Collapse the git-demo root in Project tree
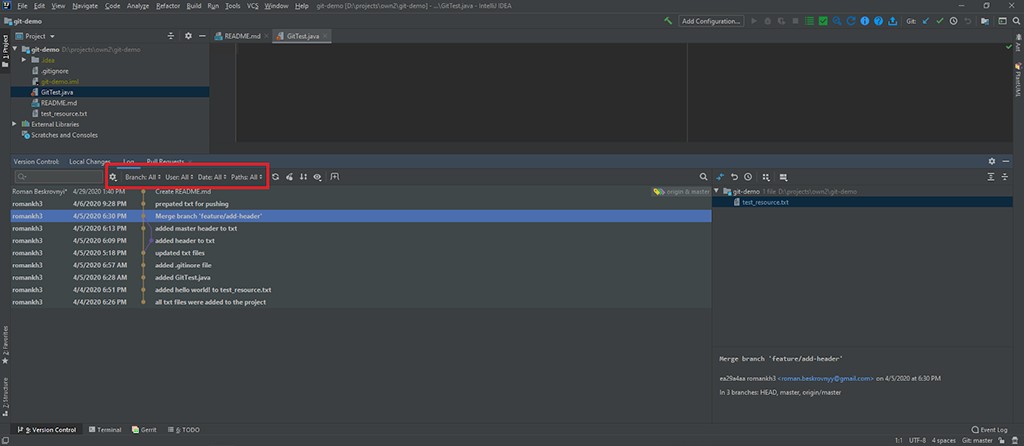This screenshot has height=446, width=1024. [15, 49]
